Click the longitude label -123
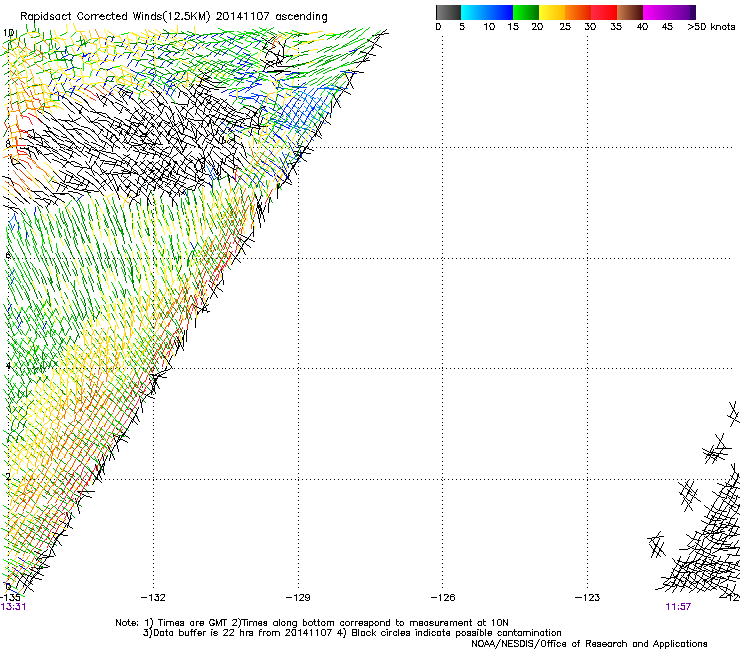This screenshot has width=740, height=650. coord(588,598)
